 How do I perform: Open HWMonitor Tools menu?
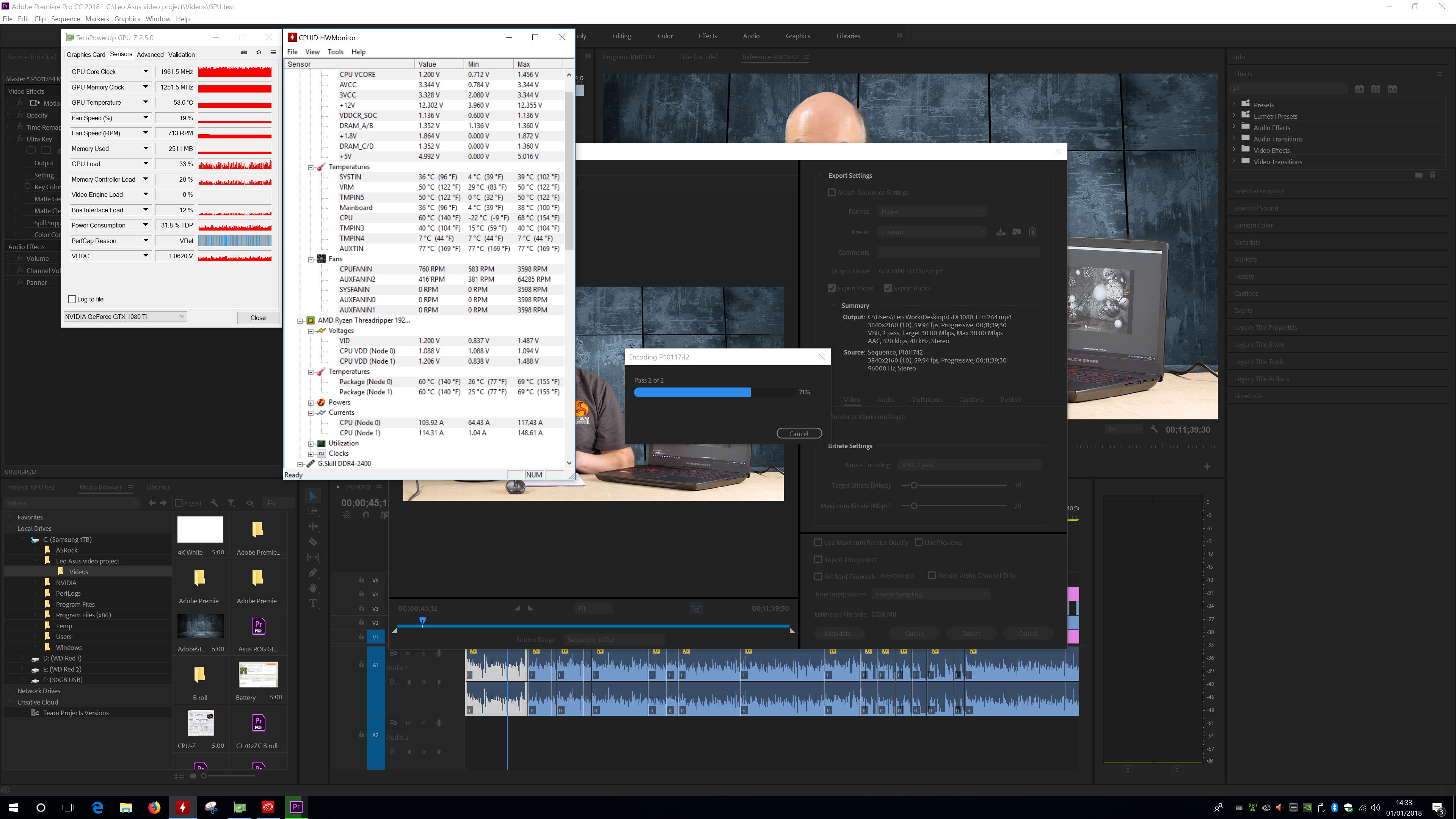pos(335,52)
